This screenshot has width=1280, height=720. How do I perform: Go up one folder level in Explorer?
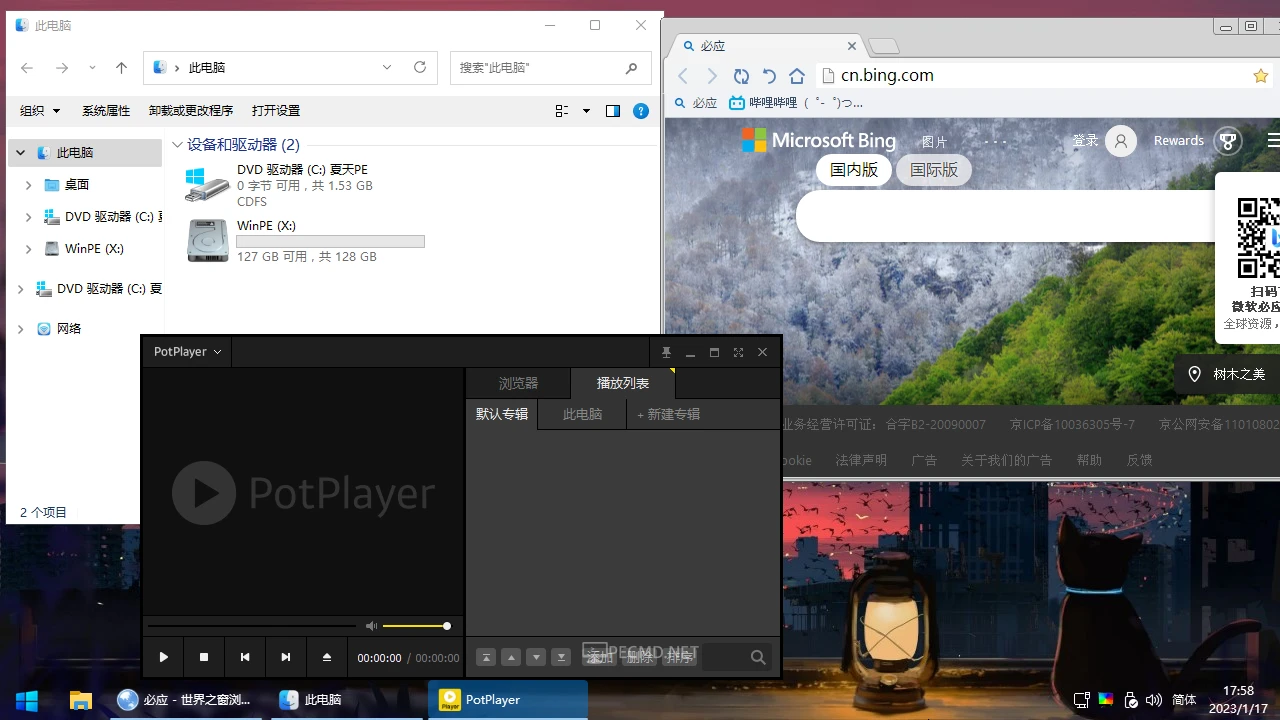pyautogui.click(x=121, y=68)
